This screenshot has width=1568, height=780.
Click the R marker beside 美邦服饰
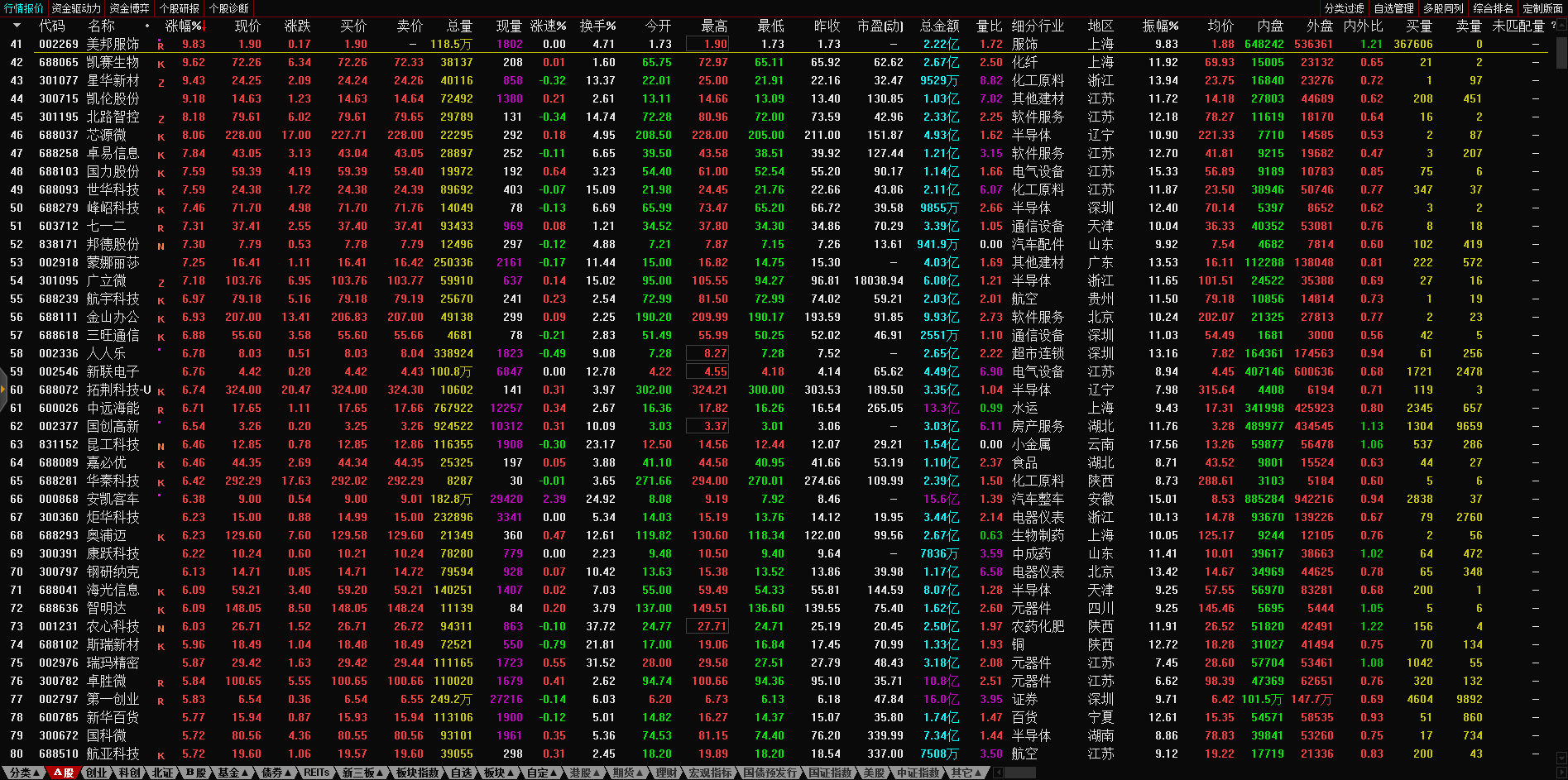point(161,45)
